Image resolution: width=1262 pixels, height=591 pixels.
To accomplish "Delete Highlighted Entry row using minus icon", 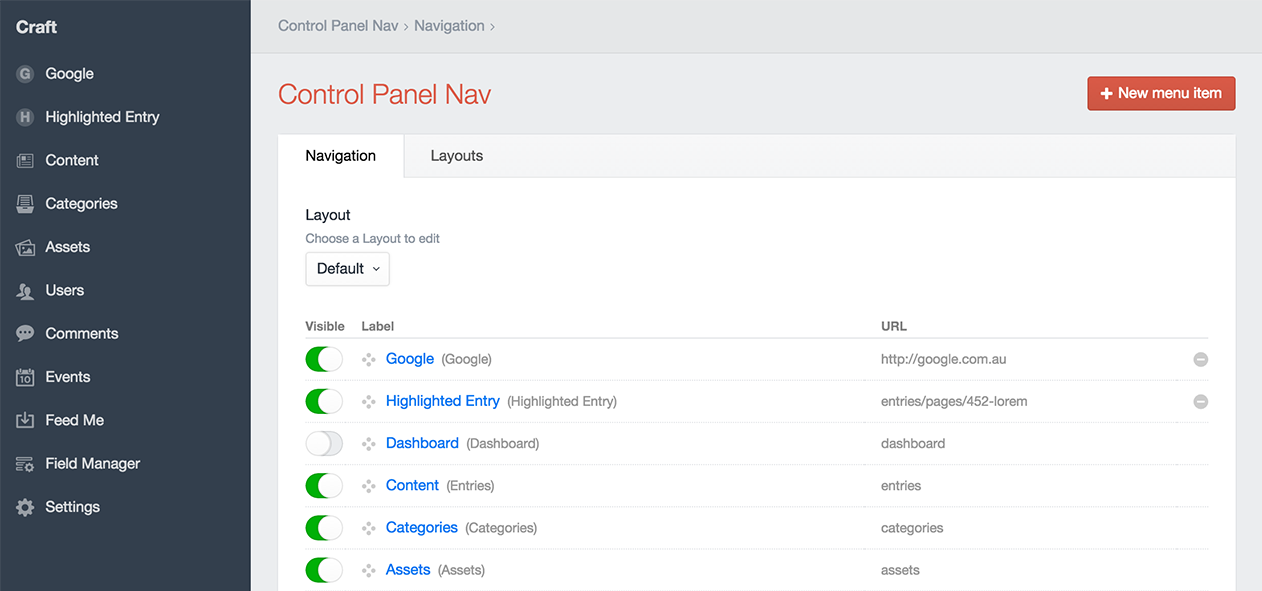I will click(1200, 402).
